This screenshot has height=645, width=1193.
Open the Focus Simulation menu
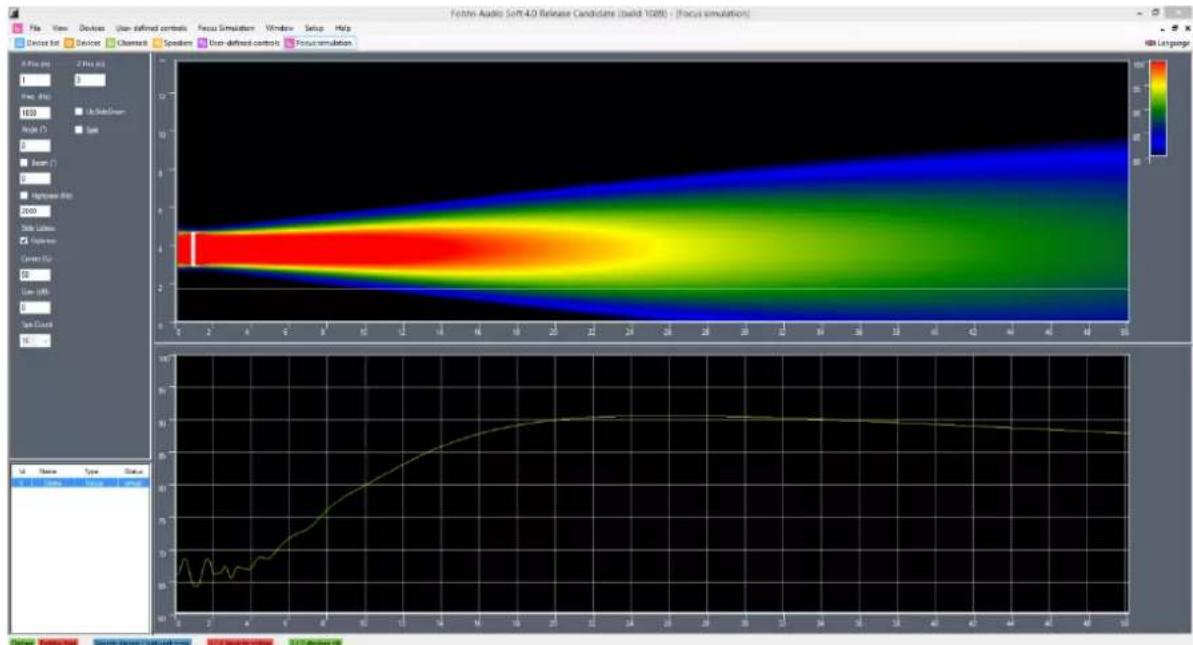point(226,28)
